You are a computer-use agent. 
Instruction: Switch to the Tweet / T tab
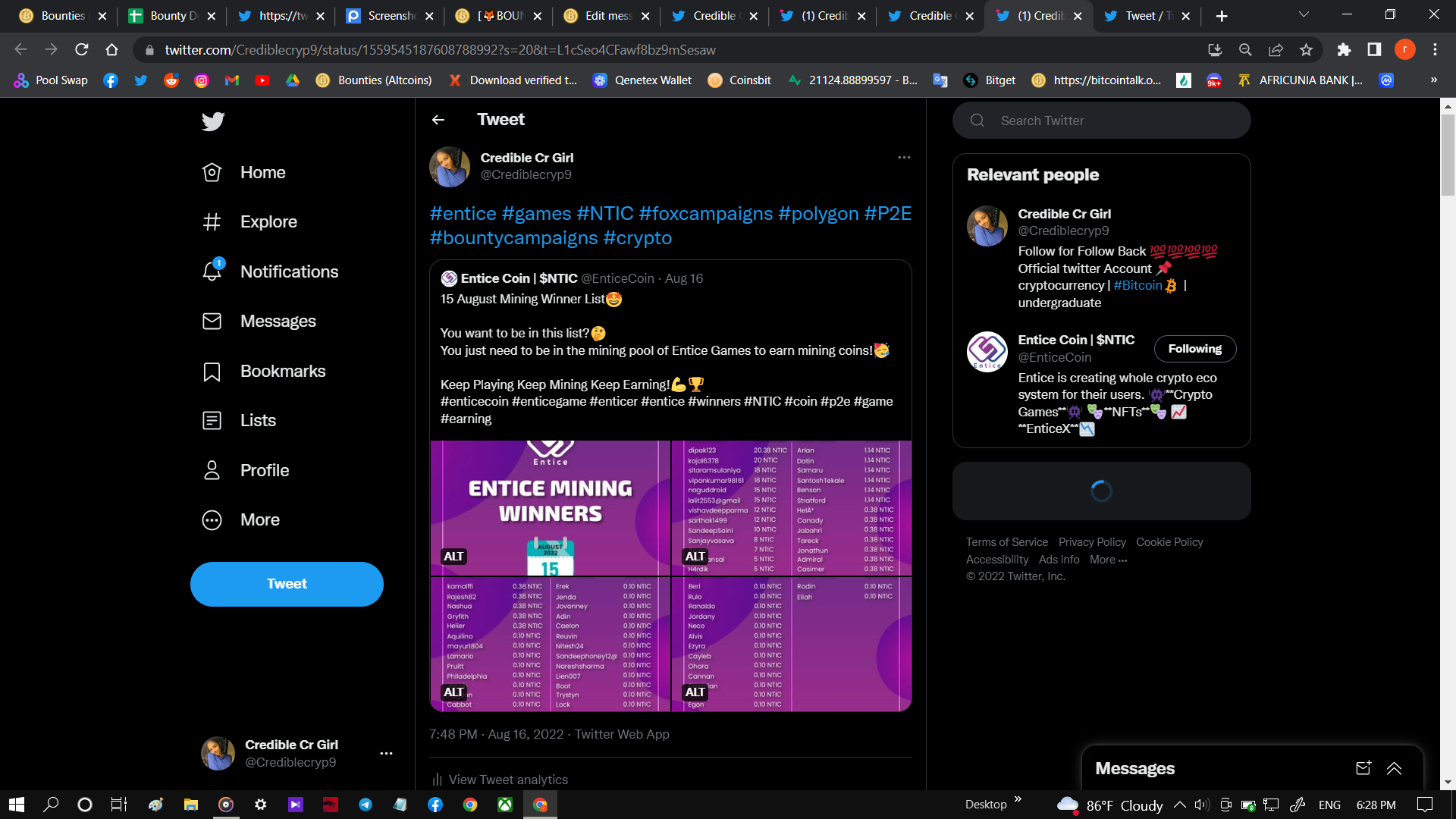(1148, 16)
